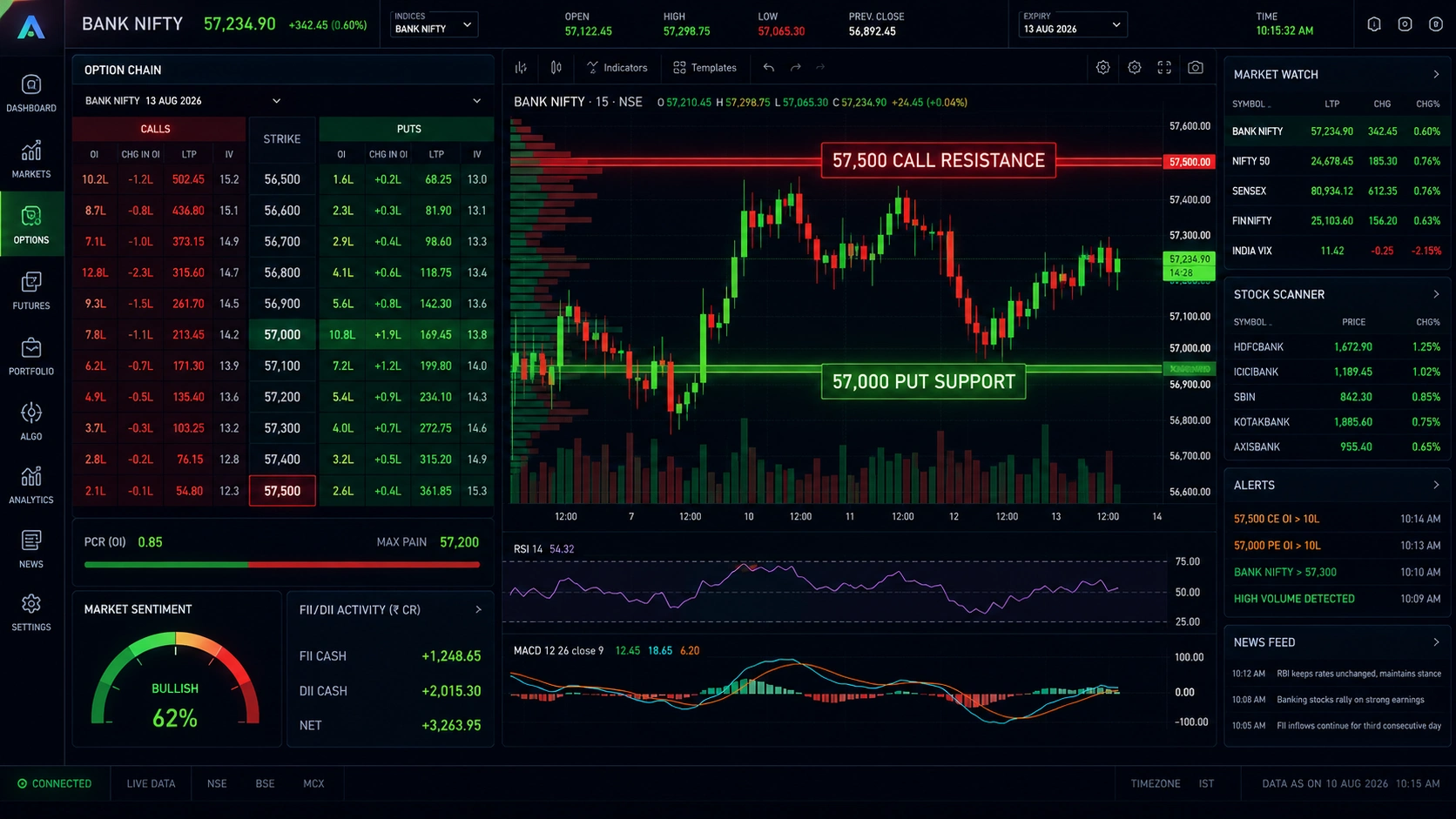1456x819 pixels.
Task: Open the '57,500 CE OI > 10L' alert
Action: click(x=1337, y=519)
